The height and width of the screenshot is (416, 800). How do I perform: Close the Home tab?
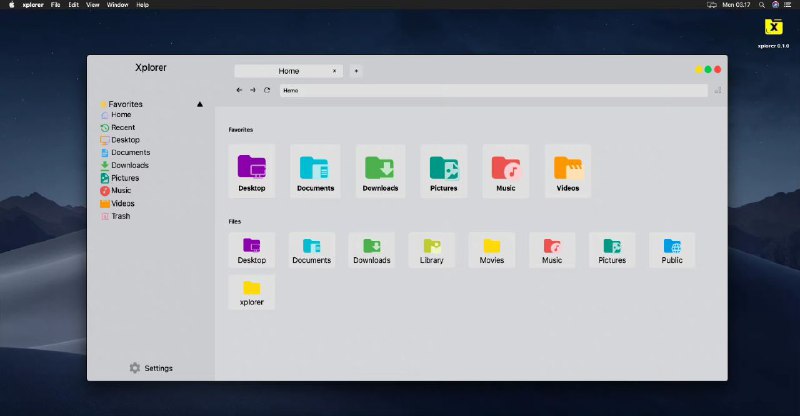click(334, 71)
